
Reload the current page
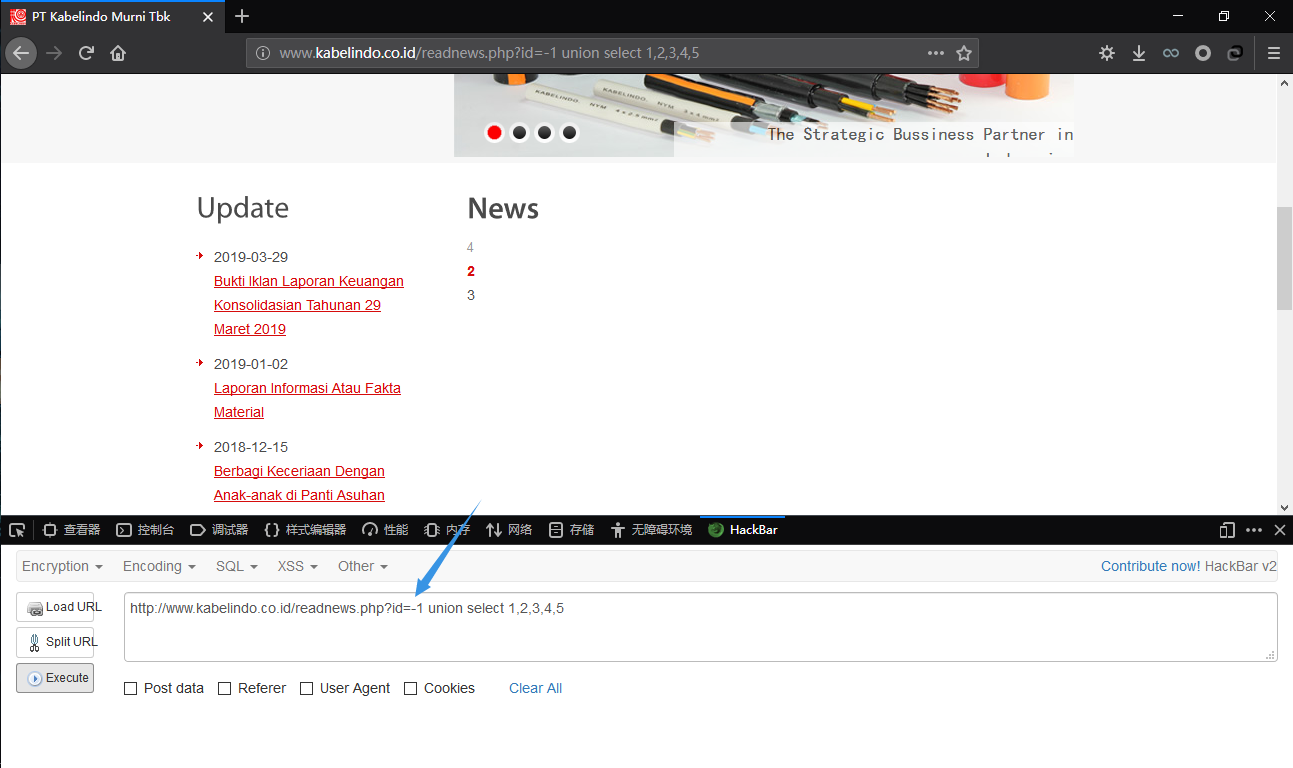86,53
